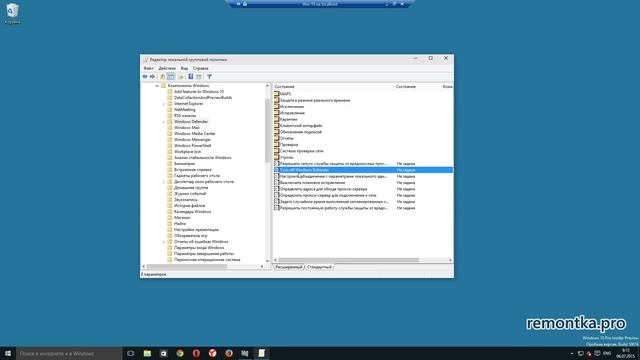This screenshot has height=360, width=640.
Task: Select Определить адреса для обхода прокси-сервера policy
Action: (323, 189)
